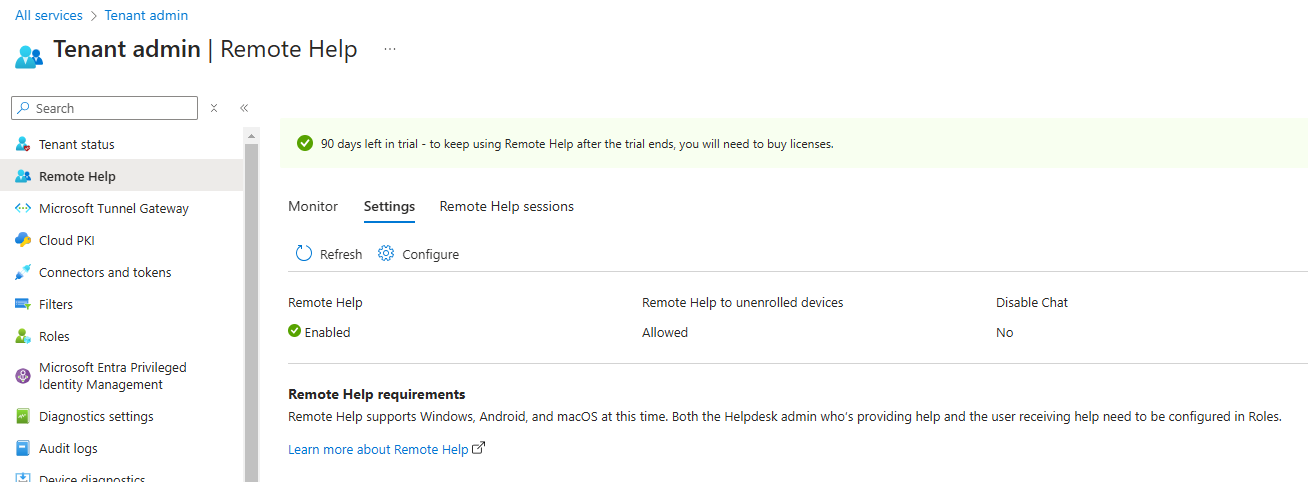Click the Configure gear button
The height and width of the screenshot is (482, 1308).
[418, 254]
